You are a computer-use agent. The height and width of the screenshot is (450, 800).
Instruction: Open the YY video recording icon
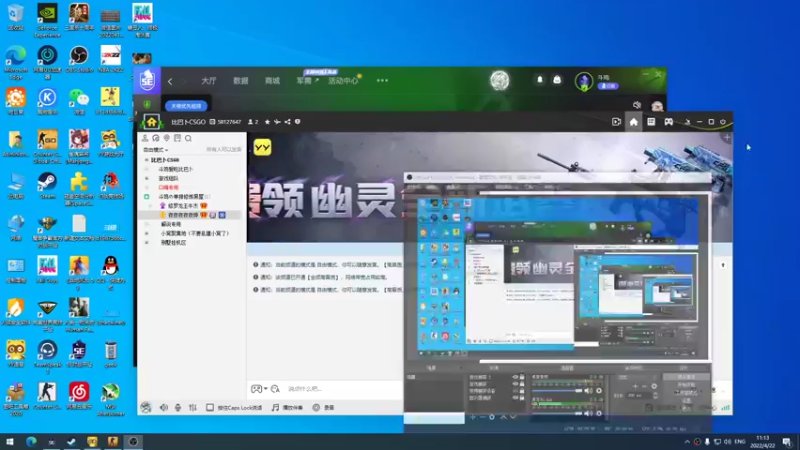coord(616,122)
